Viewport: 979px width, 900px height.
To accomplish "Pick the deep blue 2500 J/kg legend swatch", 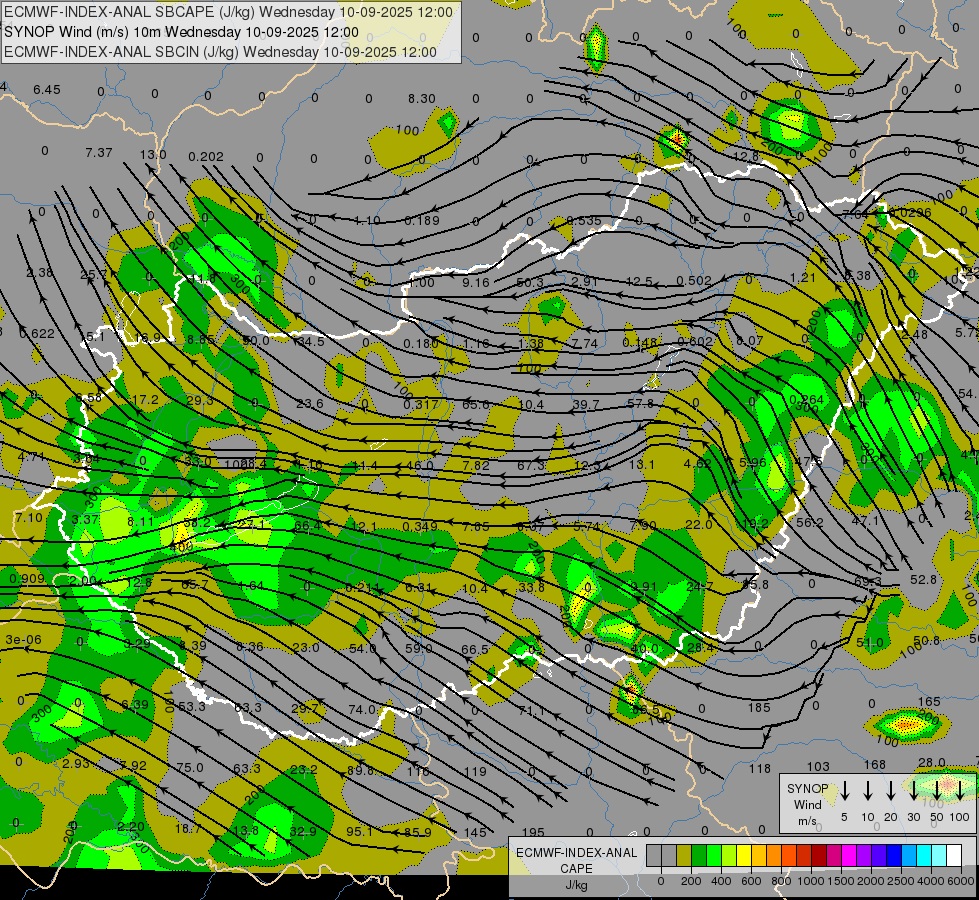I will coord(893,856).
